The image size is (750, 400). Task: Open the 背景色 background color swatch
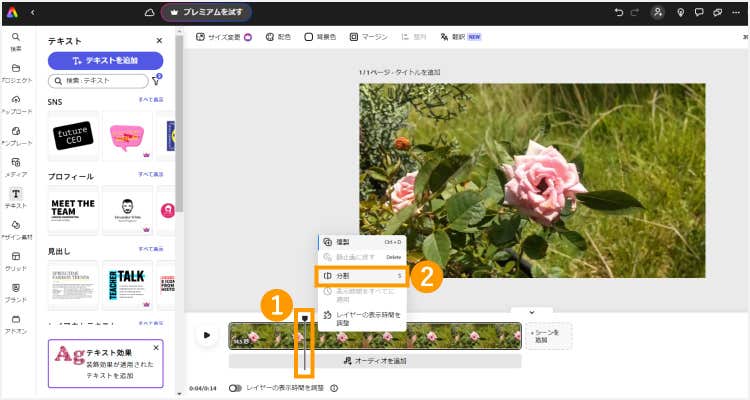pos(320,37)
